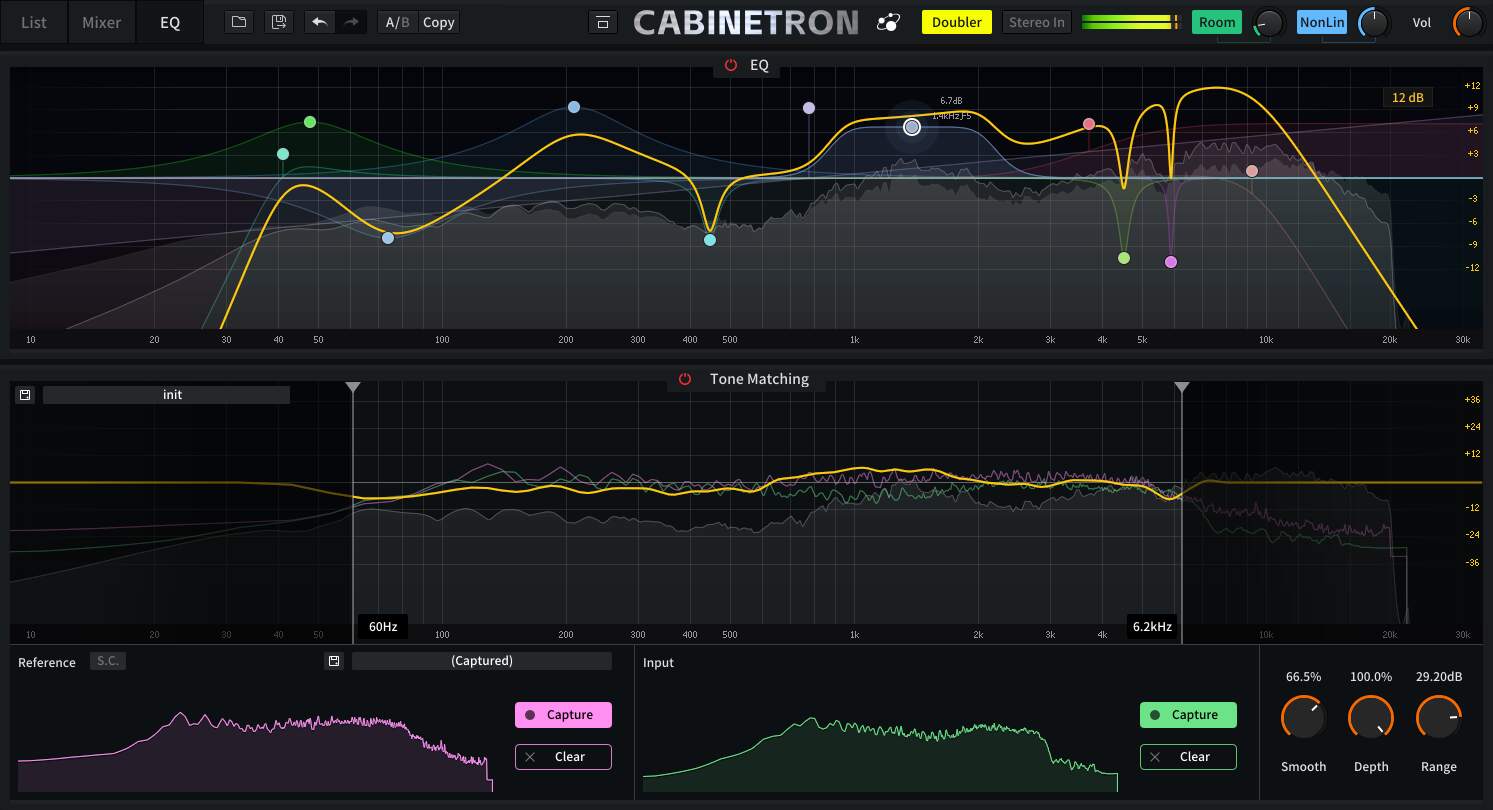Click the window resize icon left of logo
The image size is (1493, 810).
point(602,21)
